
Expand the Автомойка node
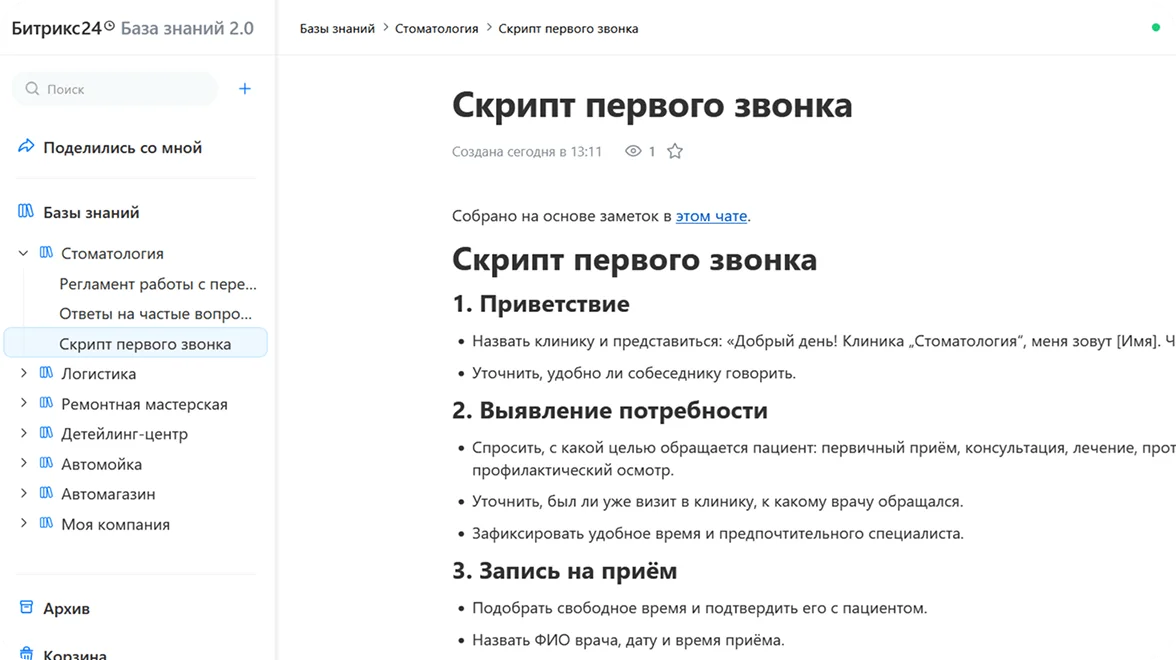tap(23, 463)
